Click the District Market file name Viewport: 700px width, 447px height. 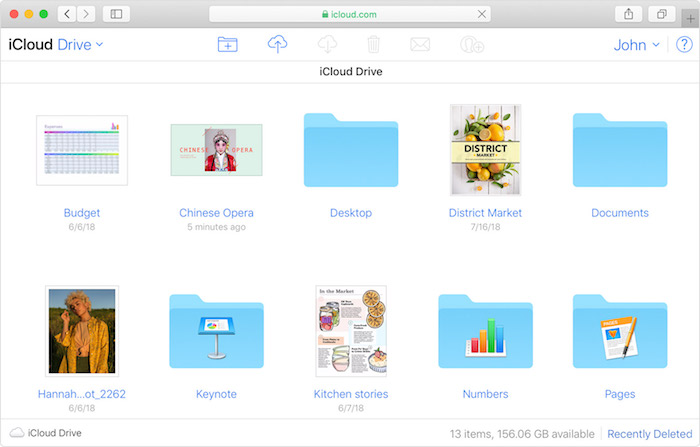[485, 213]
